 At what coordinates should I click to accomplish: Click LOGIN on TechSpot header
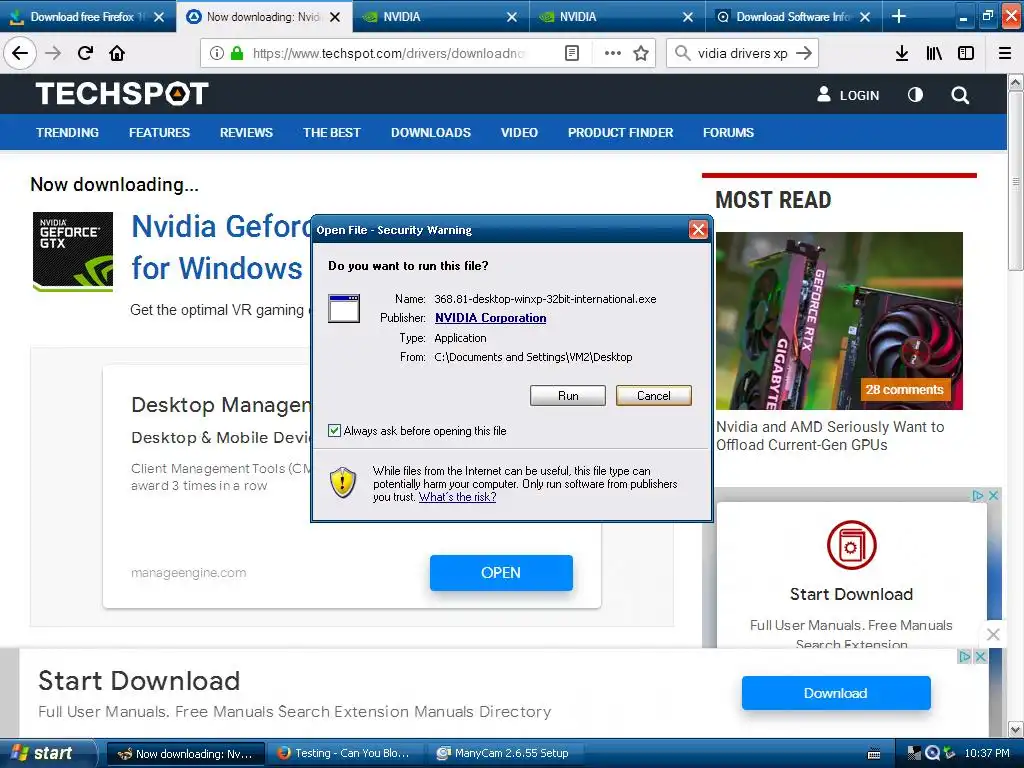click(x=848, y=95)
